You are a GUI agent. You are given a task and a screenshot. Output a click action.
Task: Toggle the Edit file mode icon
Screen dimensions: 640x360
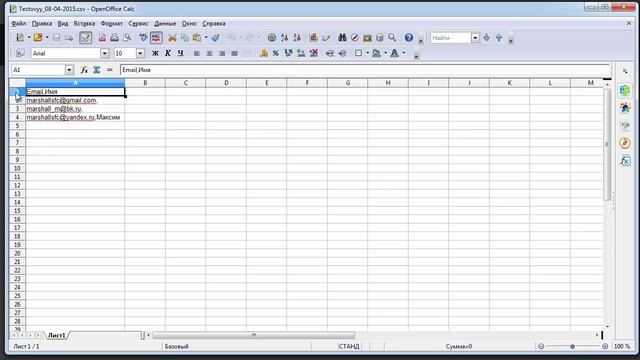tap(85, 38)
